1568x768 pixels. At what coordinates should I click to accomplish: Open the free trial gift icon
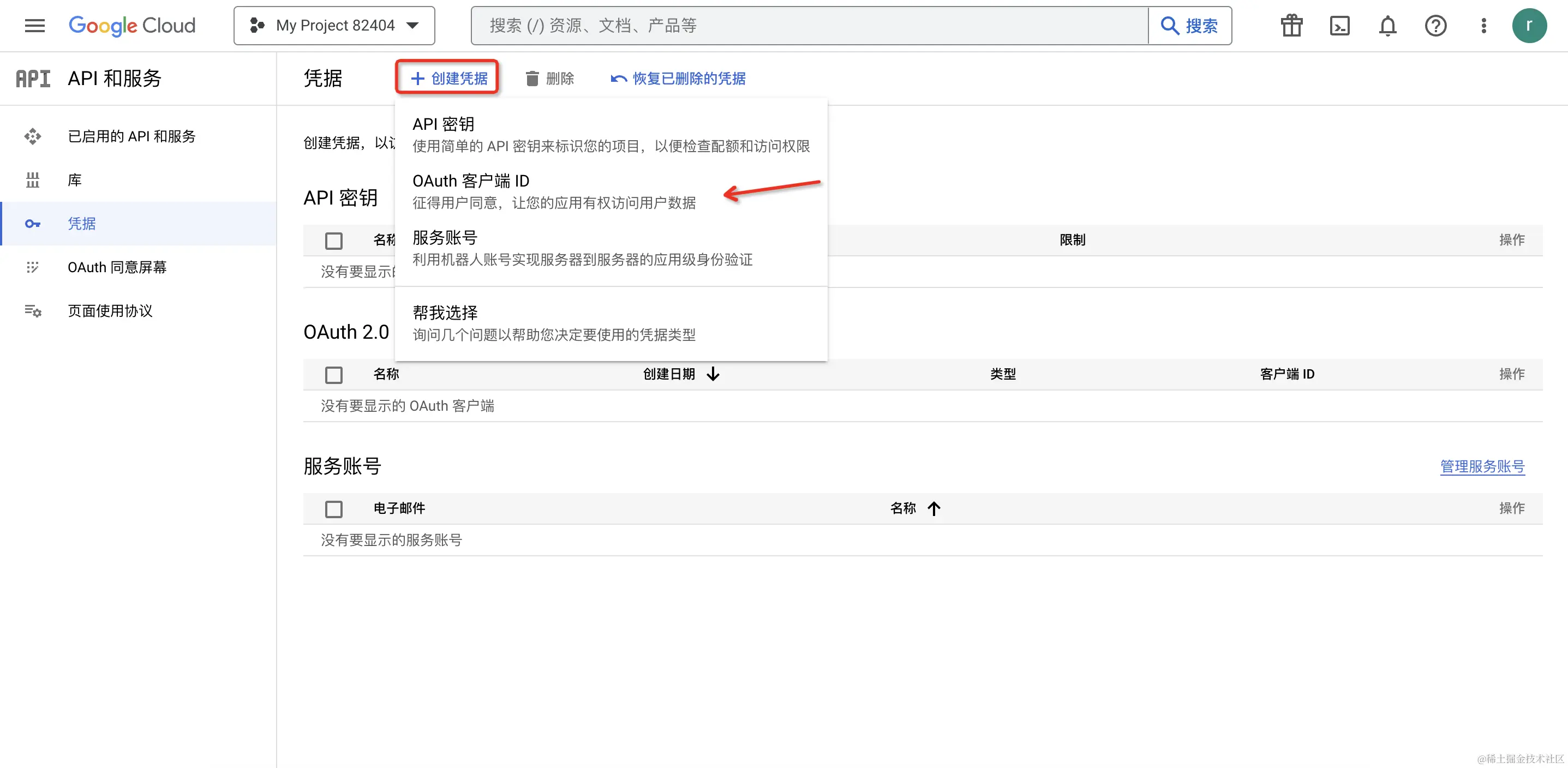pyautogui.click(x=1291, y=26)
